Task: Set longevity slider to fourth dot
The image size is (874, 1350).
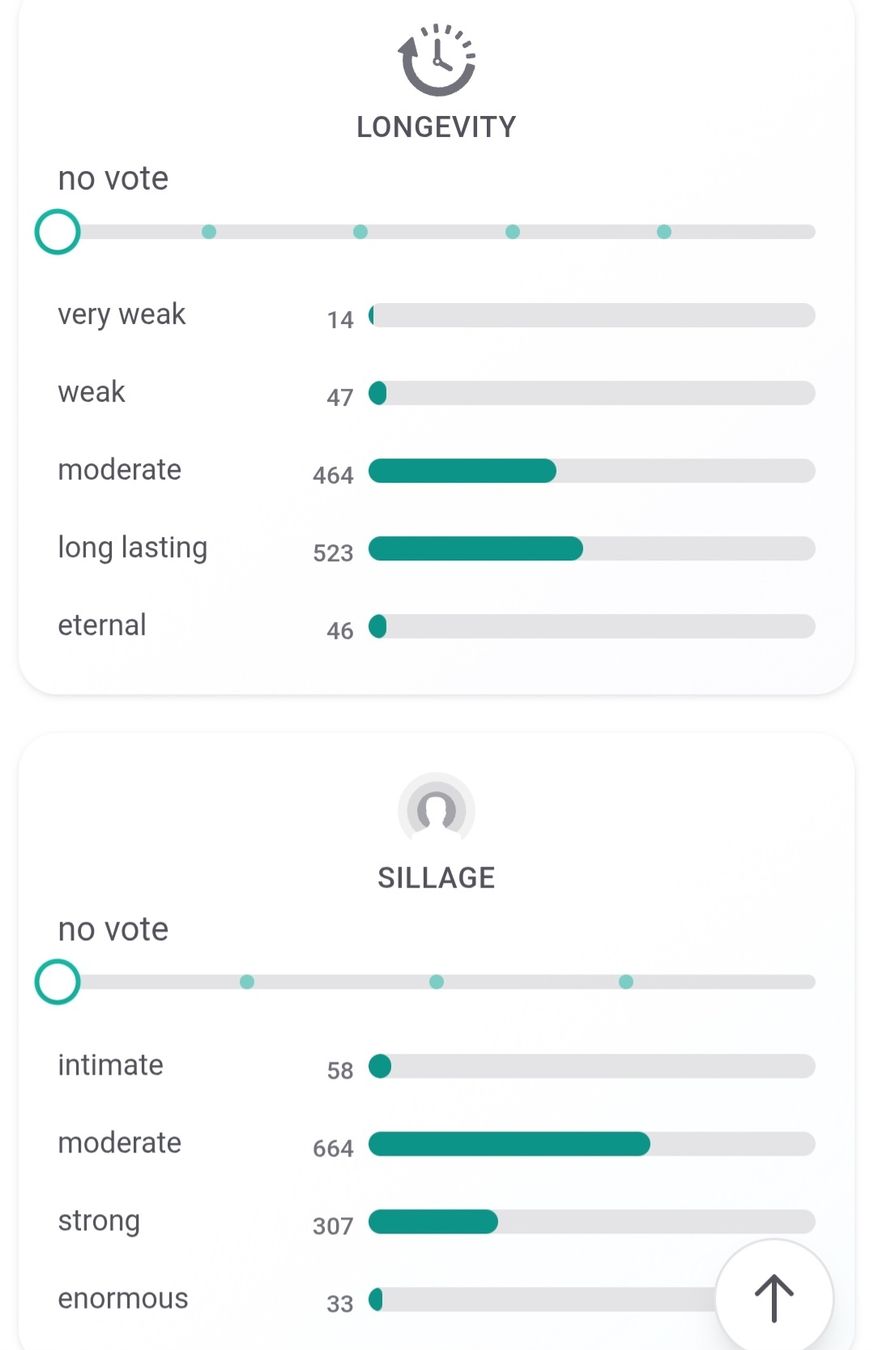Action: [x=664, y=232]
